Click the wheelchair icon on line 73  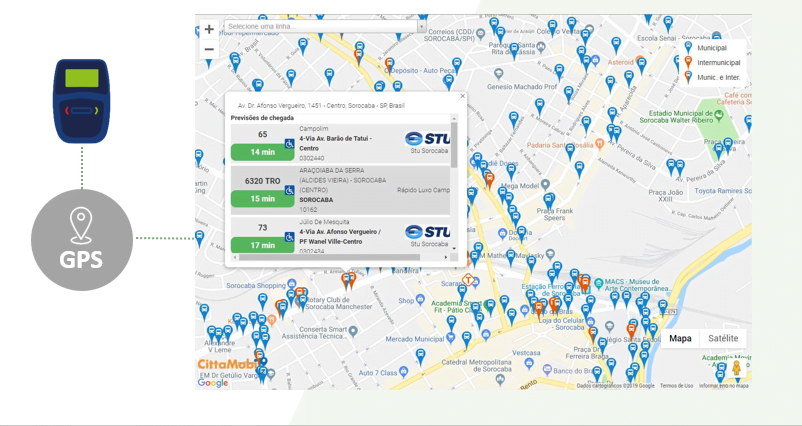click(x=289, y=237)
